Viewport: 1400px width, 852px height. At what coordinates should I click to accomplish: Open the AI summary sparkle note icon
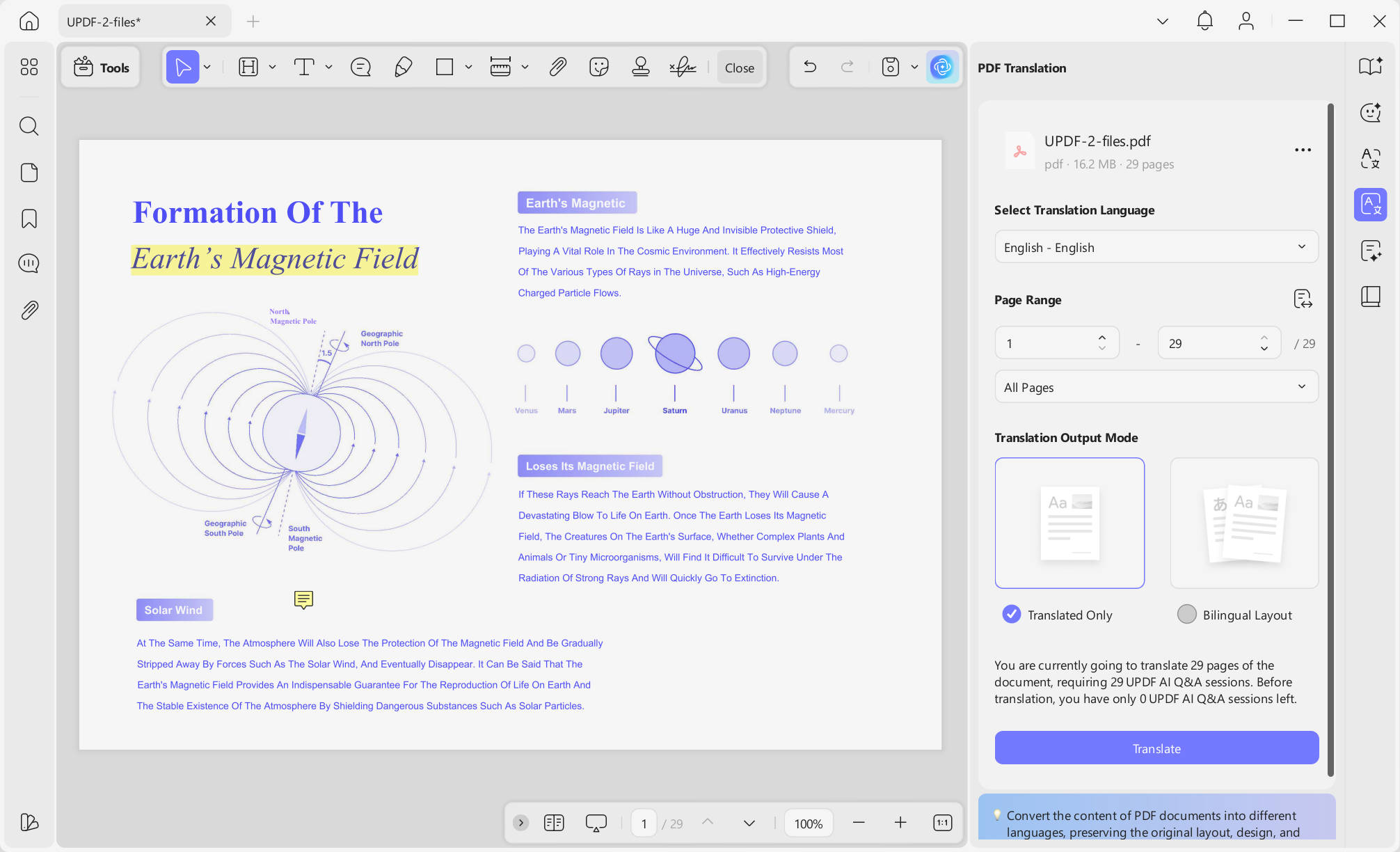tap(1370, 251)
